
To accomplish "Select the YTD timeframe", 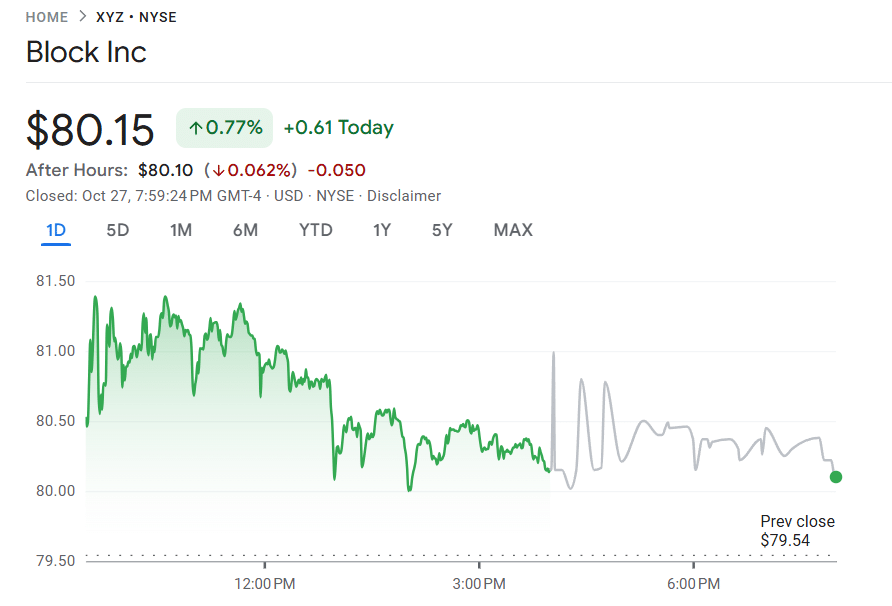I will click(315, 230).
